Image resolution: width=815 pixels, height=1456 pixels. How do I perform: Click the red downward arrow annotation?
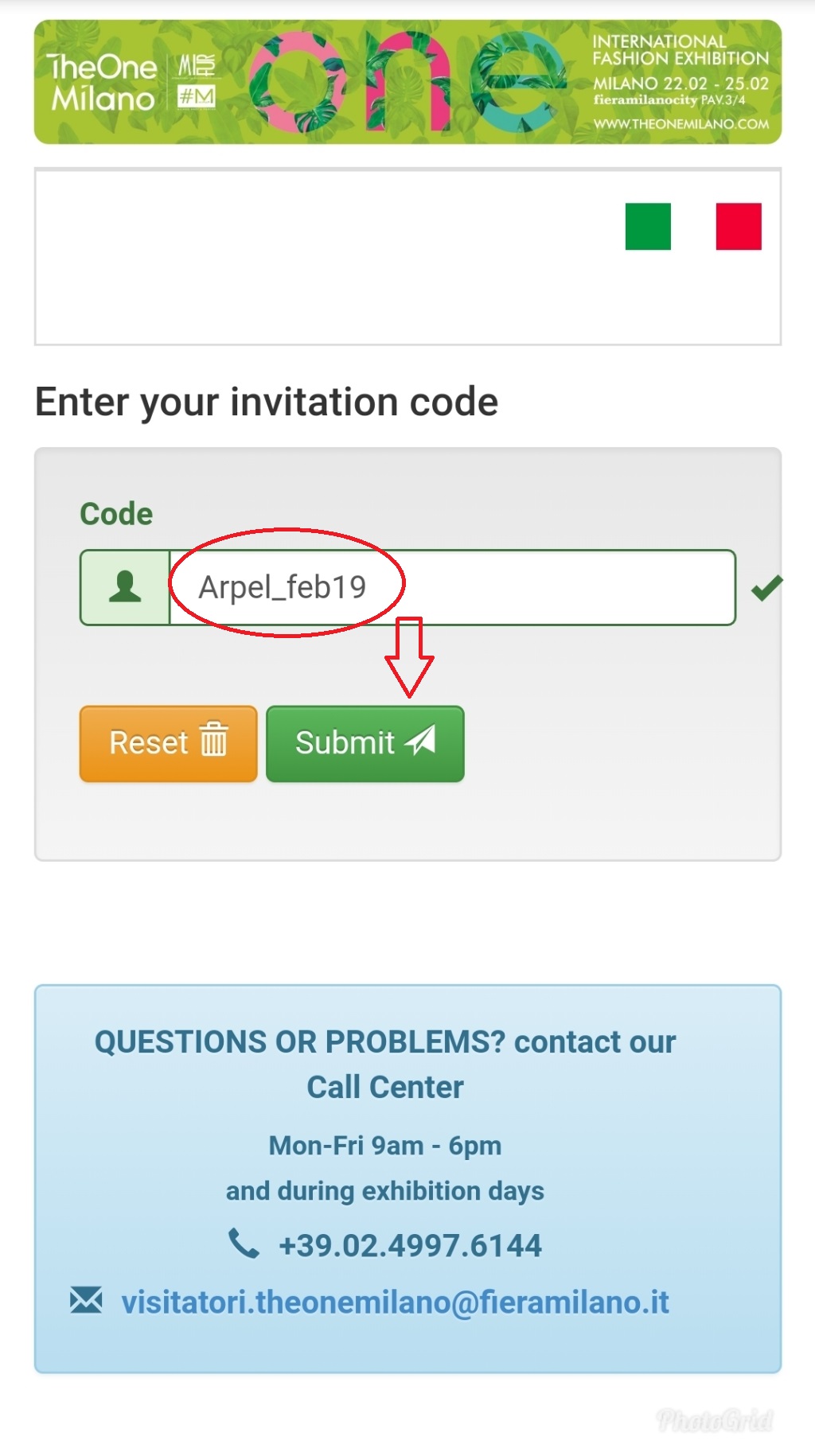[x=409, y=657]
